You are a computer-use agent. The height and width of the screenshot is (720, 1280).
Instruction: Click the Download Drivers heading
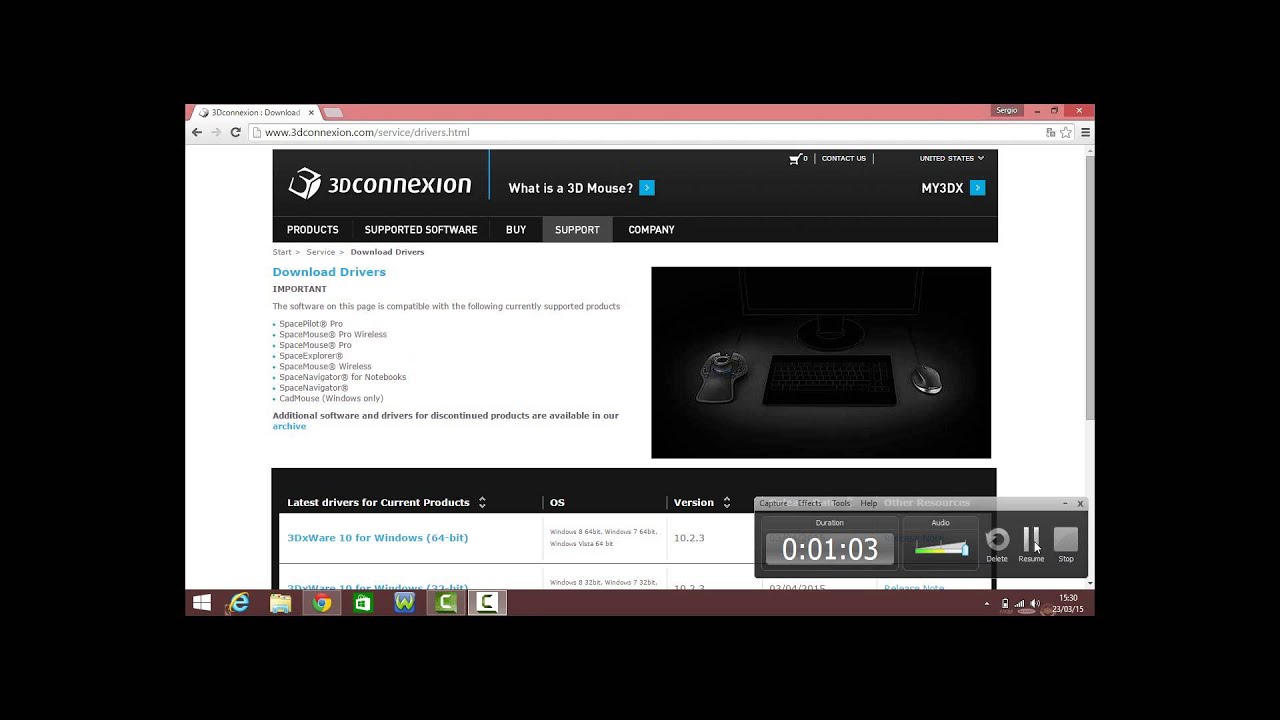[329, 272]
